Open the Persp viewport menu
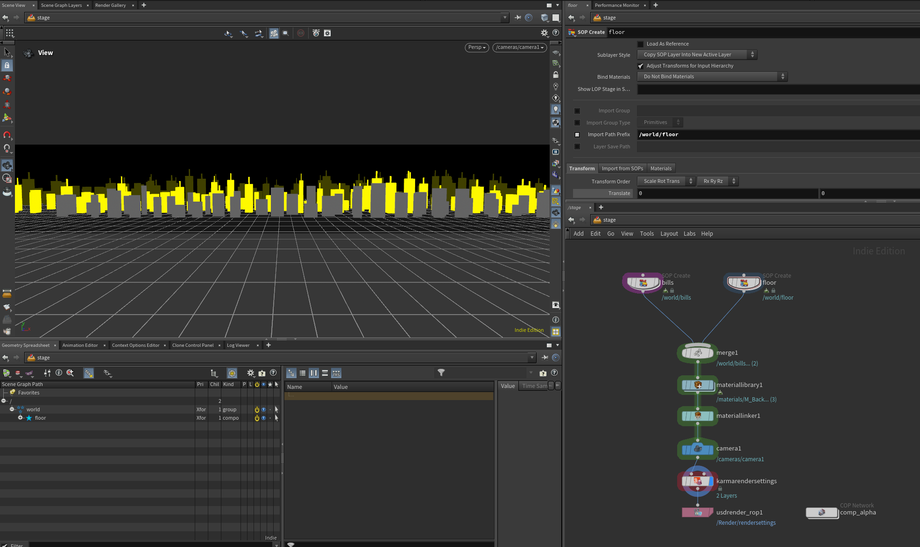This screenshot has height=547, width=920. point(476,47)
